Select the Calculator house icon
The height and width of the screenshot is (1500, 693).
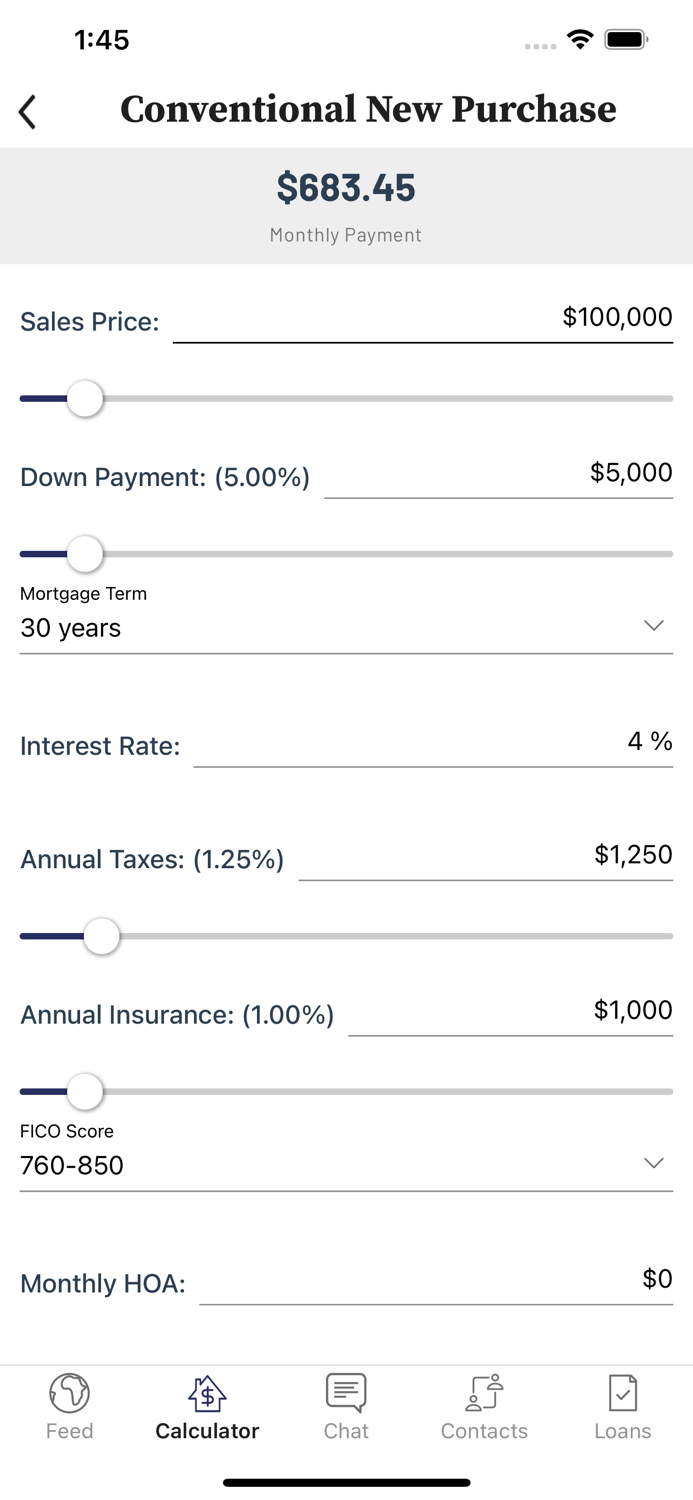(207, 1392)
